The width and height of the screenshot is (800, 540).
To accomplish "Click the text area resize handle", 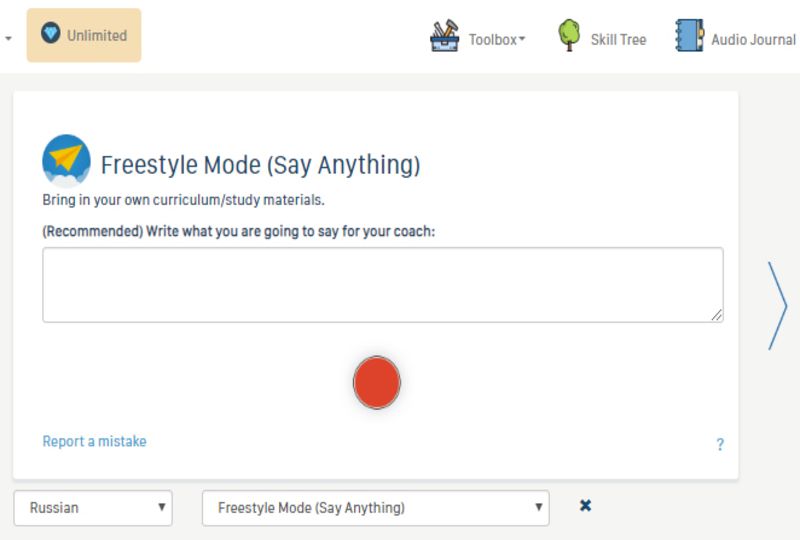I will [x=717, y=315].
